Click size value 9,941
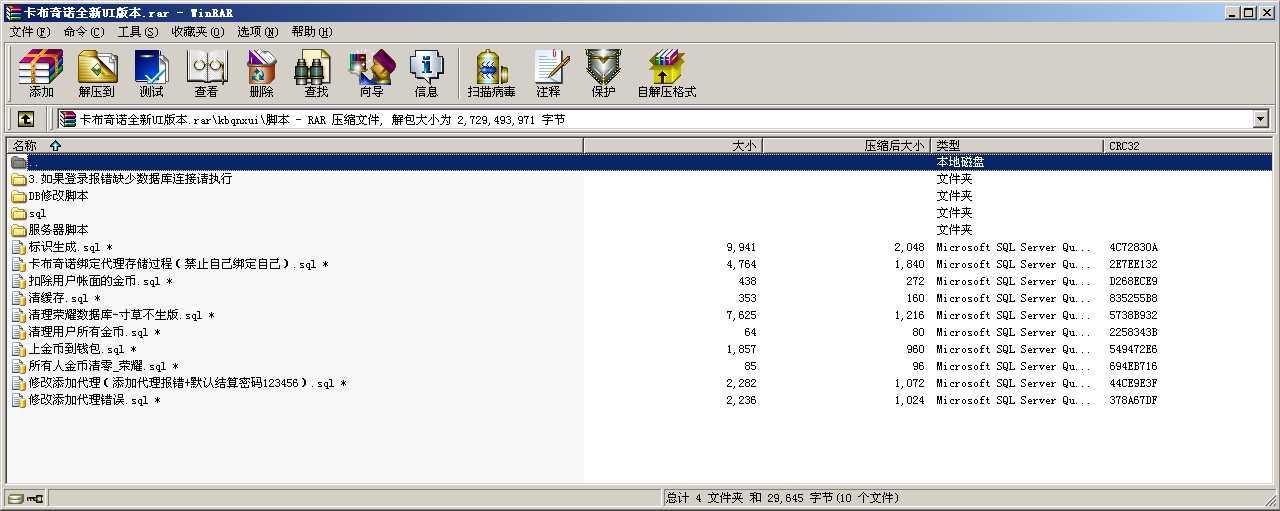This screenshot has height=511, width=1280. point(741,247)
